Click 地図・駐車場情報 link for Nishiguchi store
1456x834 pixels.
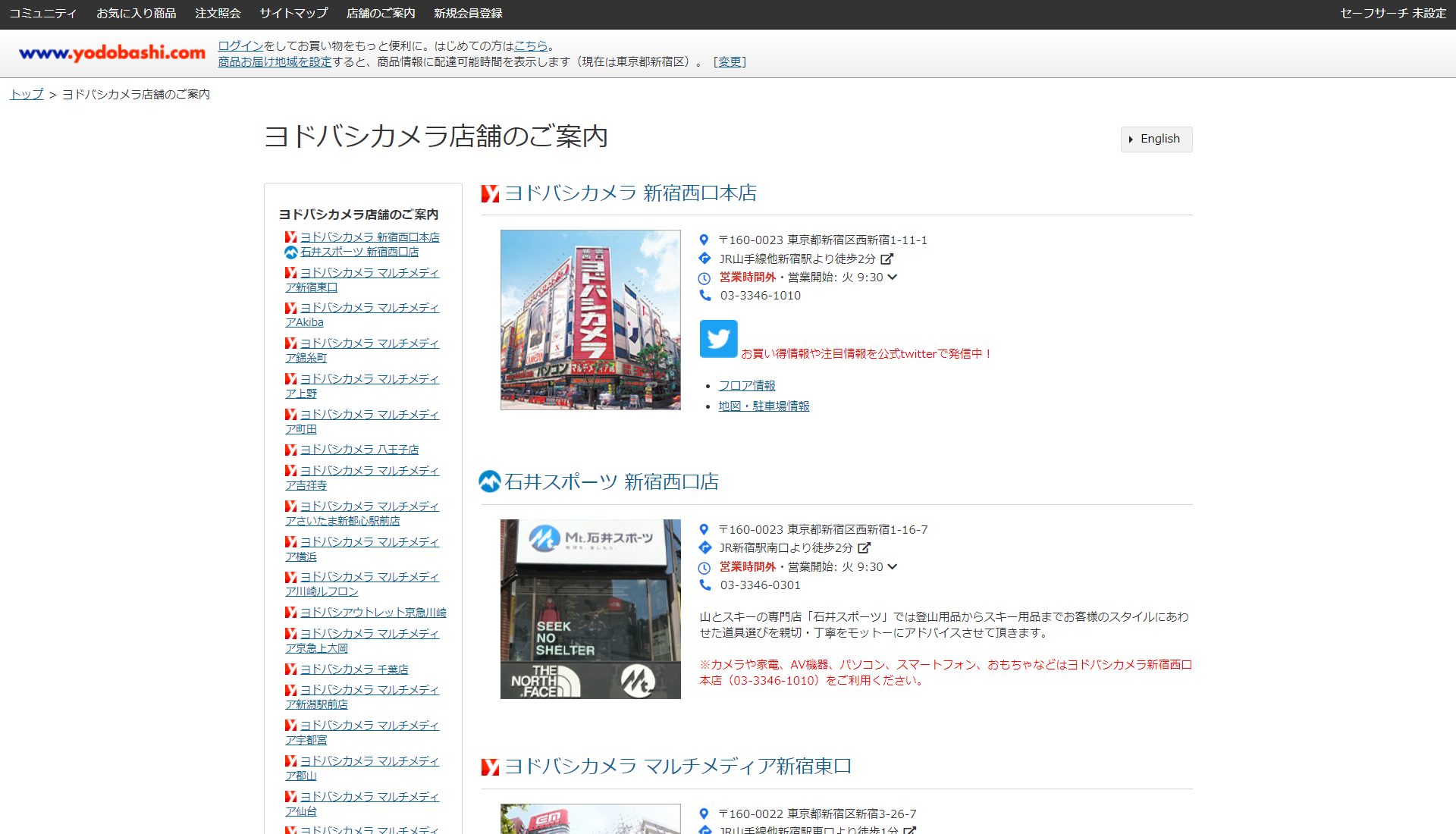click(x=763, y=405)
